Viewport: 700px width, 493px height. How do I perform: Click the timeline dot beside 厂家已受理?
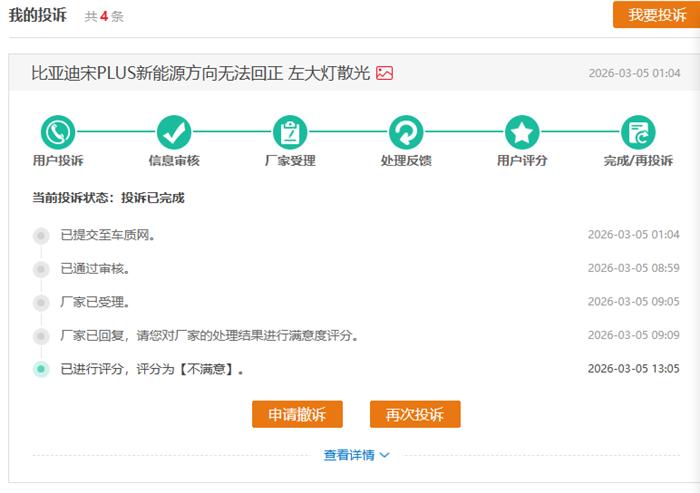tap(41, 302)
